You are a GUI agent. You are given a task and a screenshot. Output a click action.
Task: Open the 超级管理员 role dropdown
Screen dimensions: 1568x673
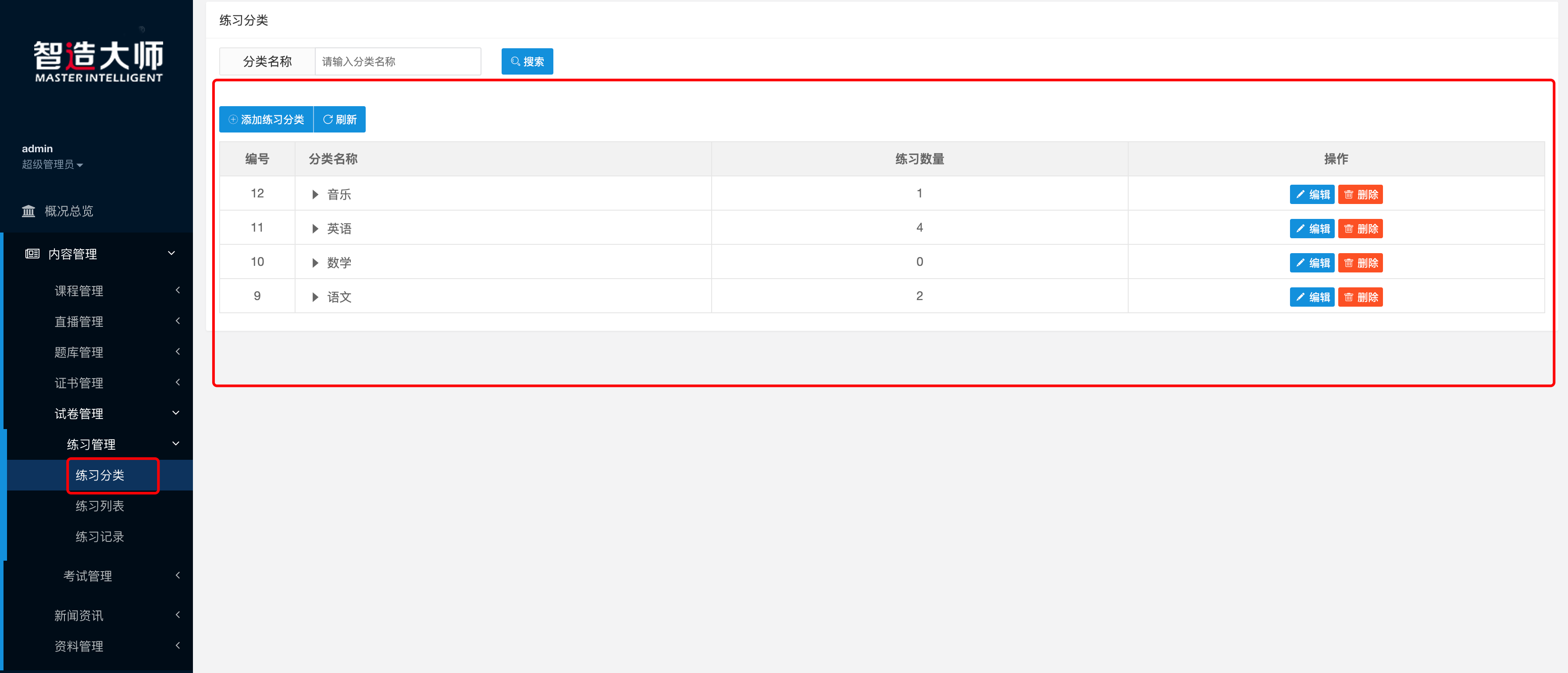pyautogui.click(x=52, y=165)
